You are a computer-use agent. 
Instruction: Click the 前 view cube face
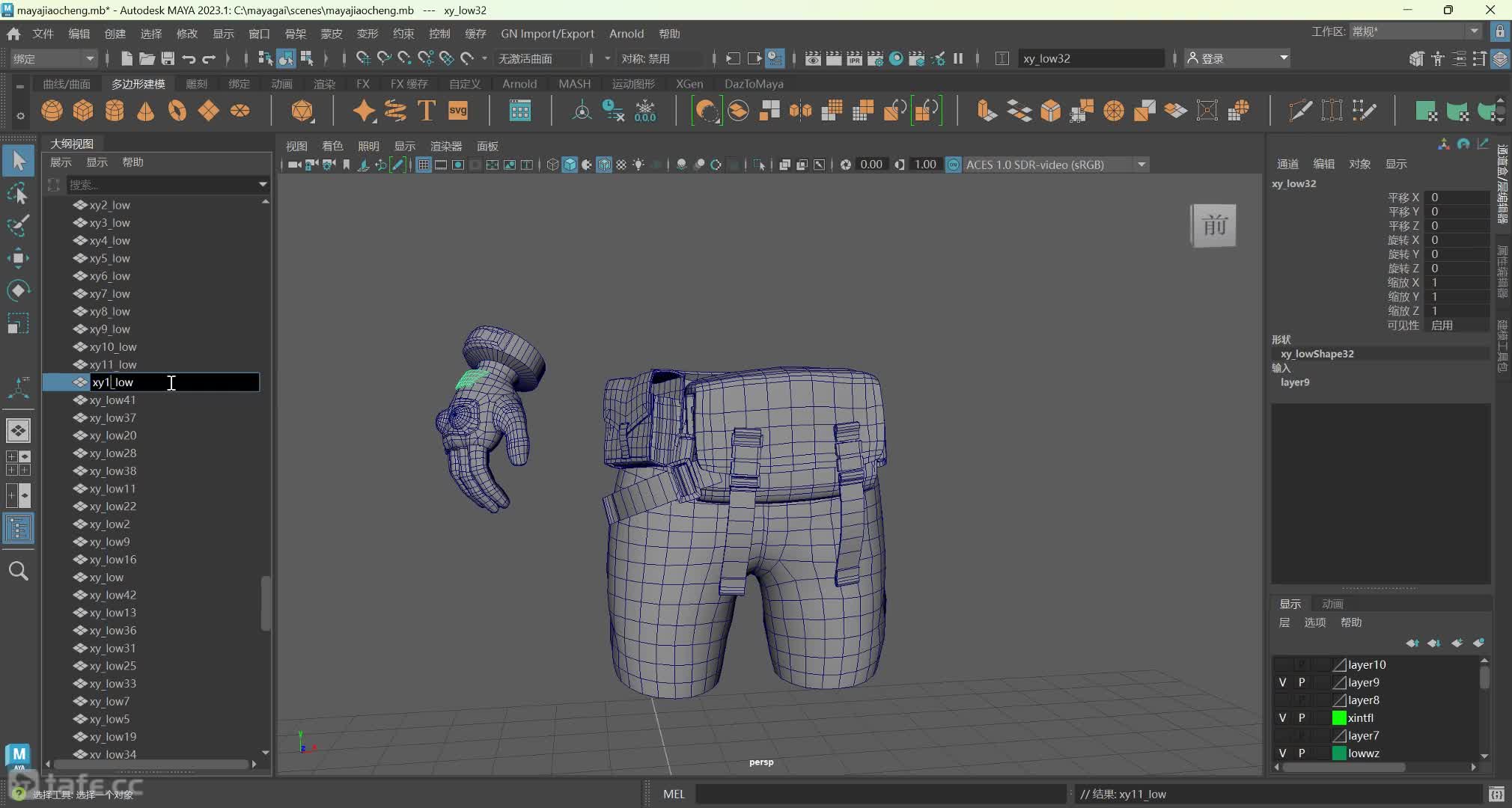coord(1213,225)
